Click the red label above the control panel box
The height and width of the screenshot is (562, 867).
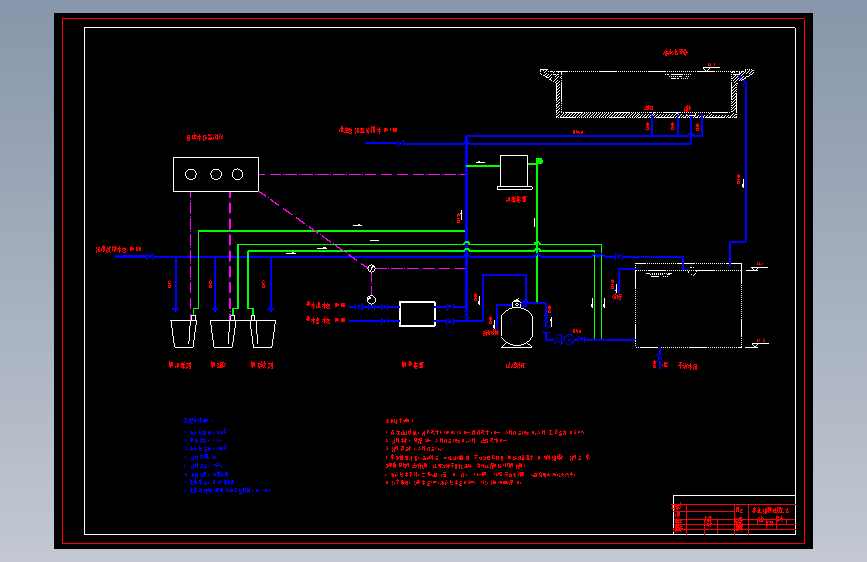(205, 137)
